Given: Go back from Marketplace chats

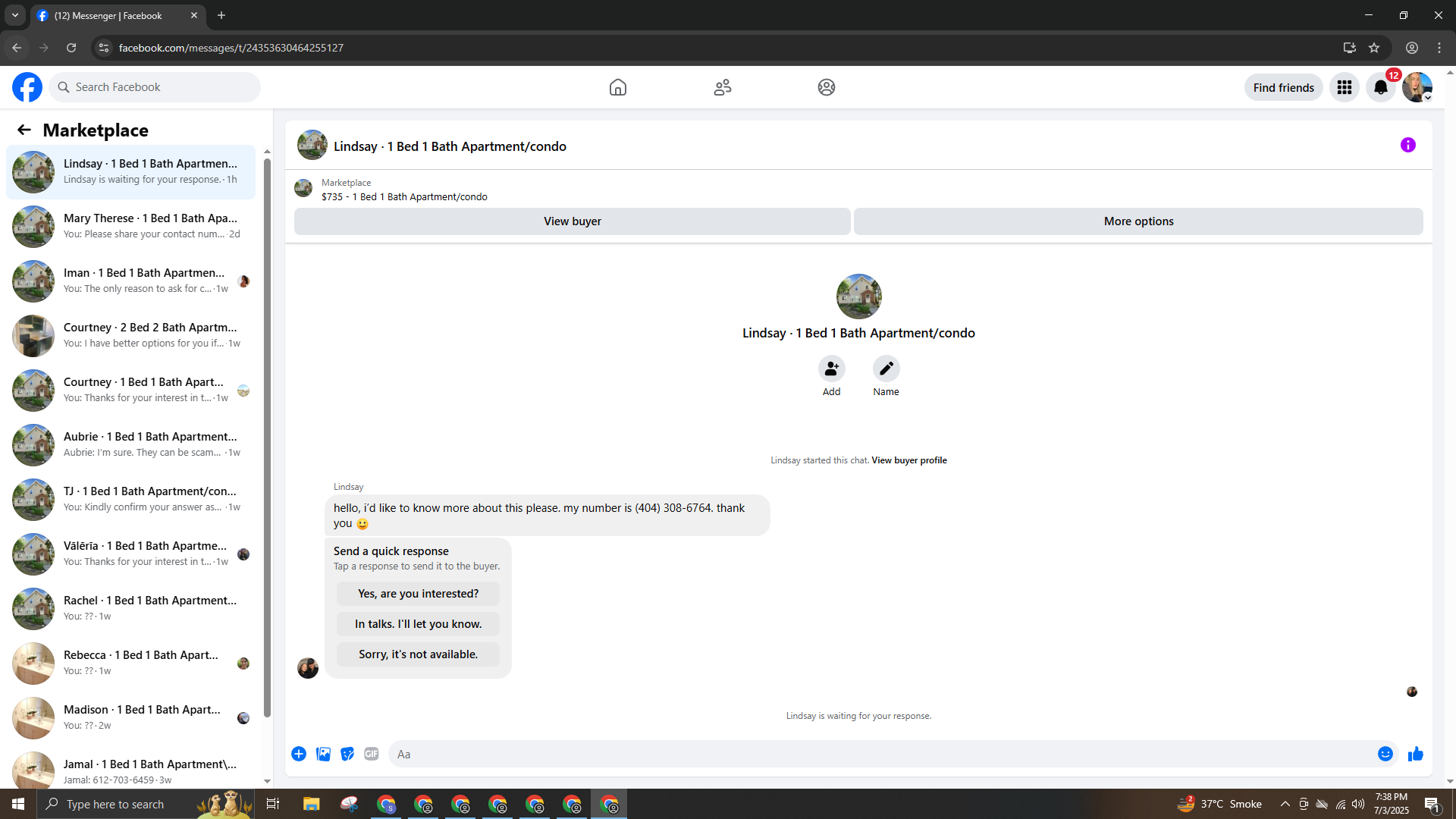Looking at the screenshot, I should tap(24, 130).
